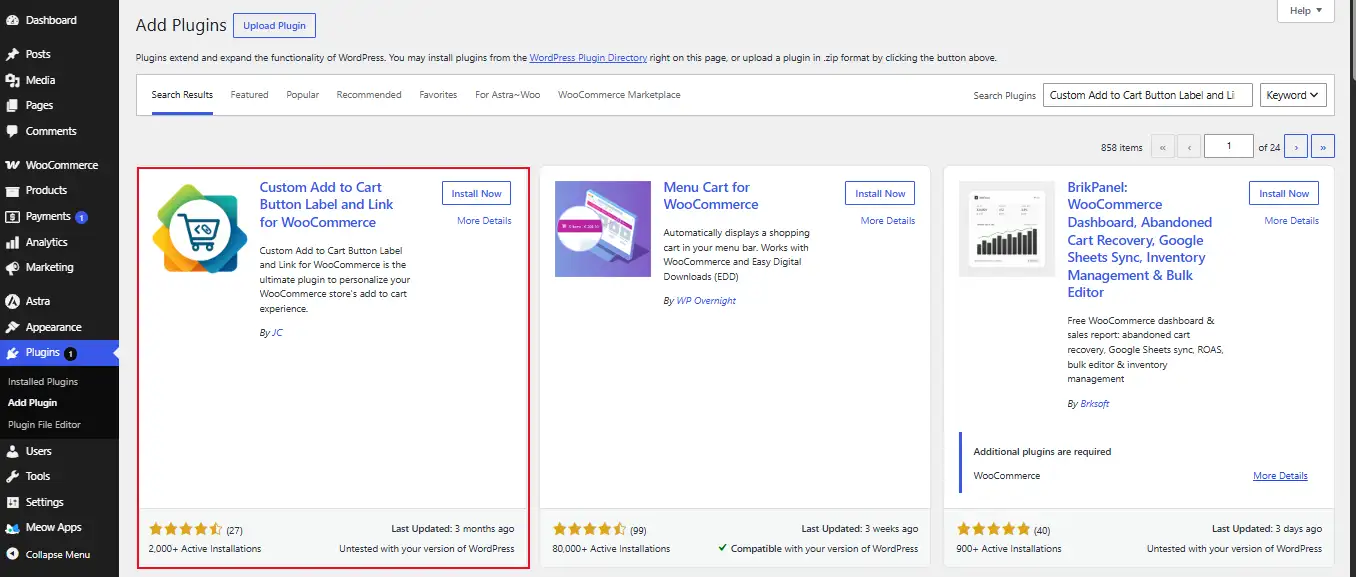
Task: Click the Pages icon in sidebar
Action: click(13, 105)
